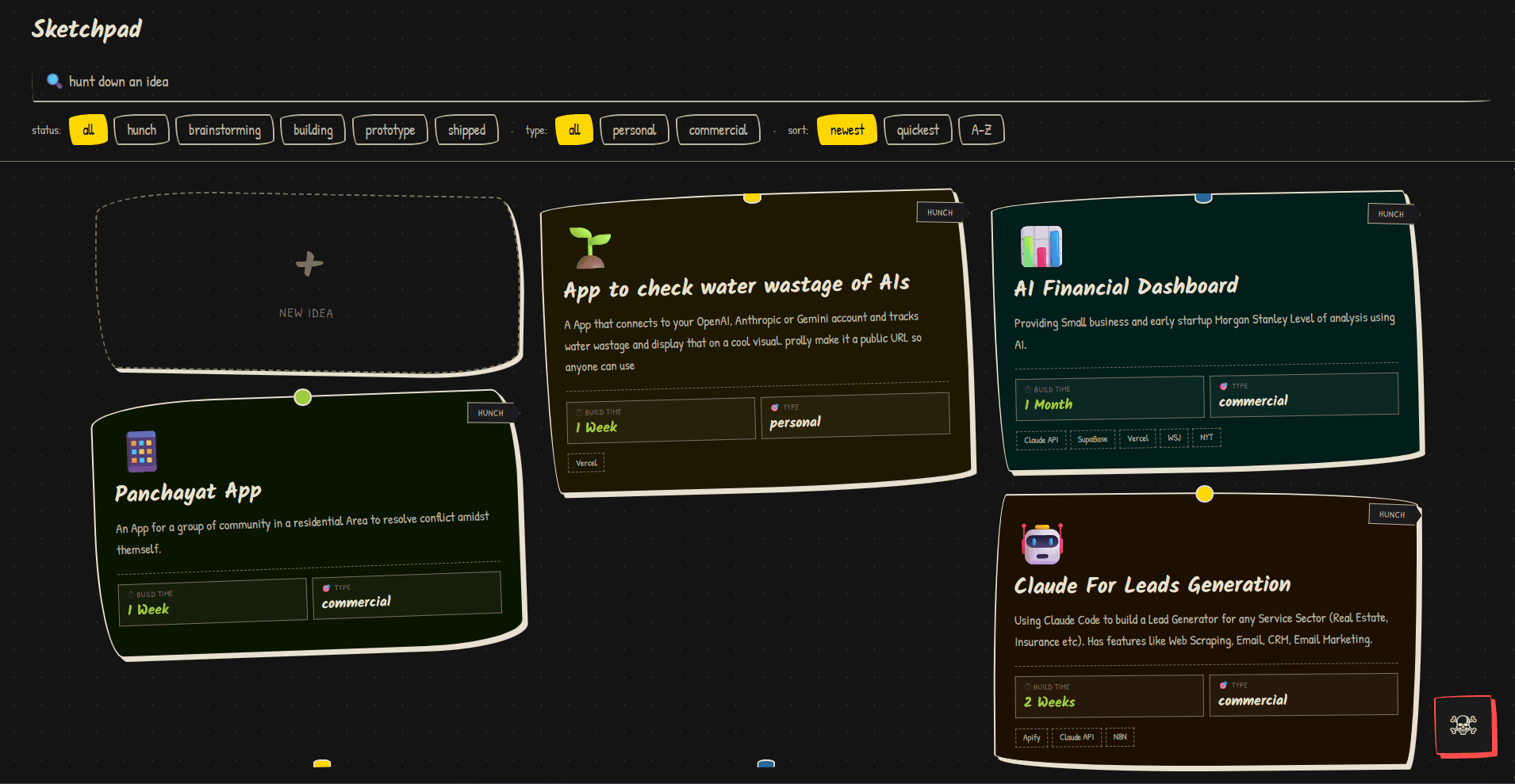
Task: Click the purple app grid icon on Panchayat App
Action: (x=142, y=452)
